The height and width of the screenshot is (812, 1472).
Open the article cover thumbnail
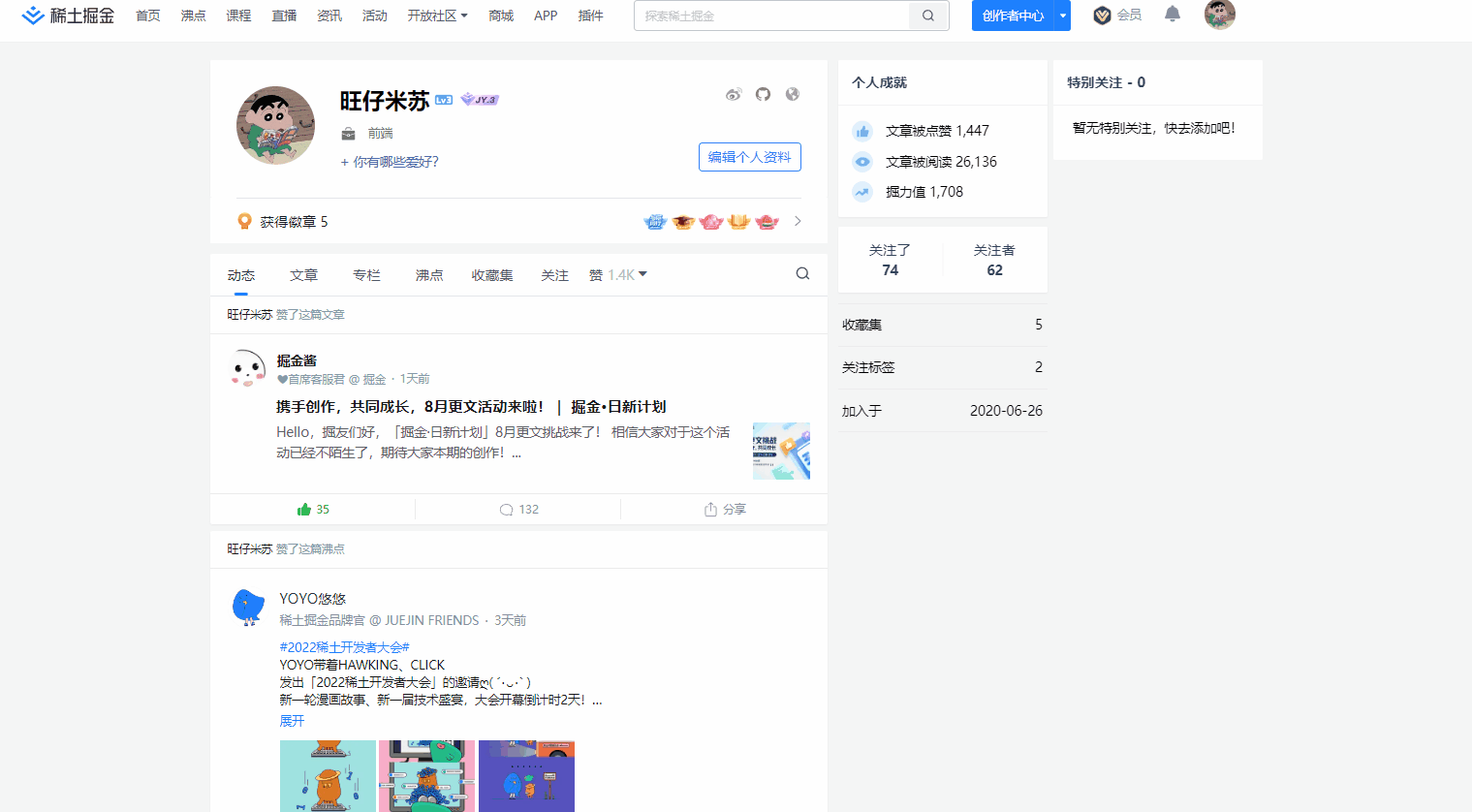tap(781, 451)
